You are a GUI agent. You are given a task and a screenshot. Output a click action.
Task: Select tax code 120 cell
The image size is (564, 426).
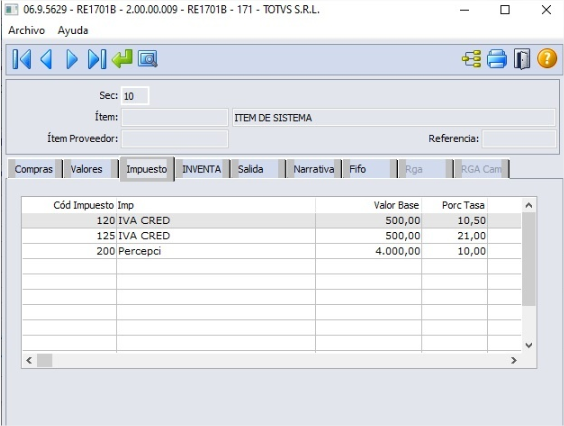[69, 220]
